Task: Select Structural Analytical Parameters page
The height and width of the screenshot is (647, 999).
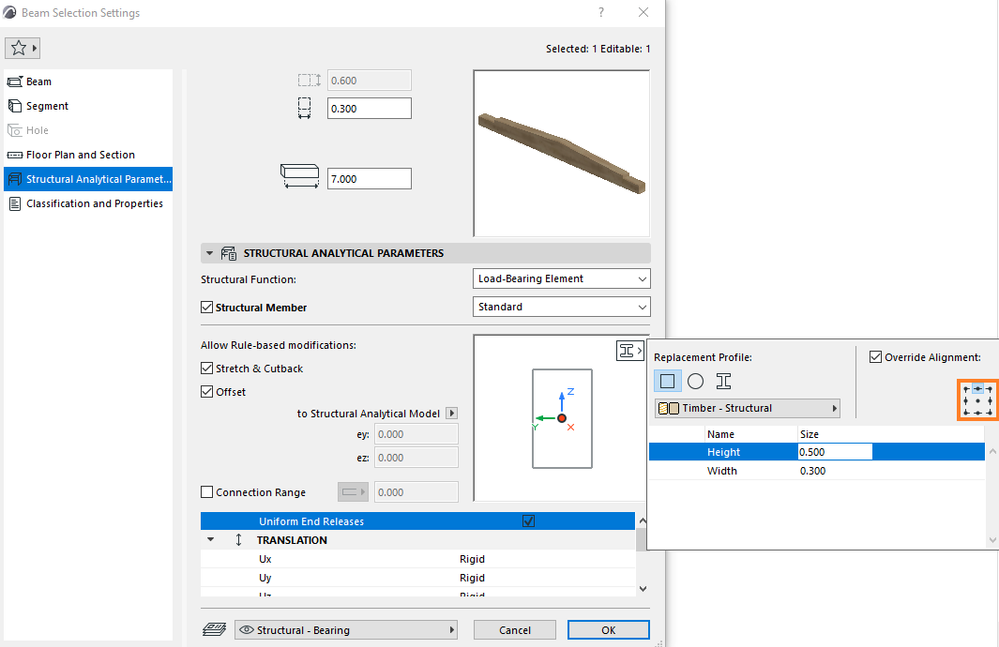Action: click(88, 179)
